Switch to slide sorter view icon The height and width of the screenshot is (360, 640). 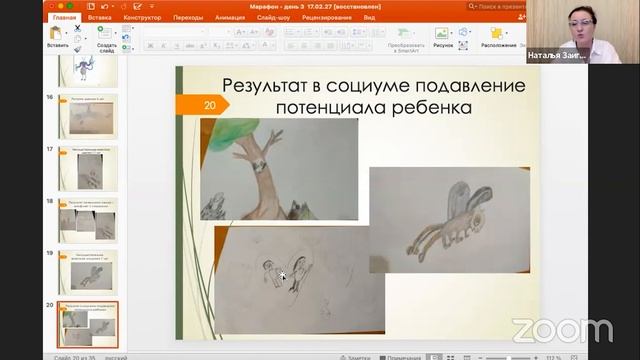point(450,358)
